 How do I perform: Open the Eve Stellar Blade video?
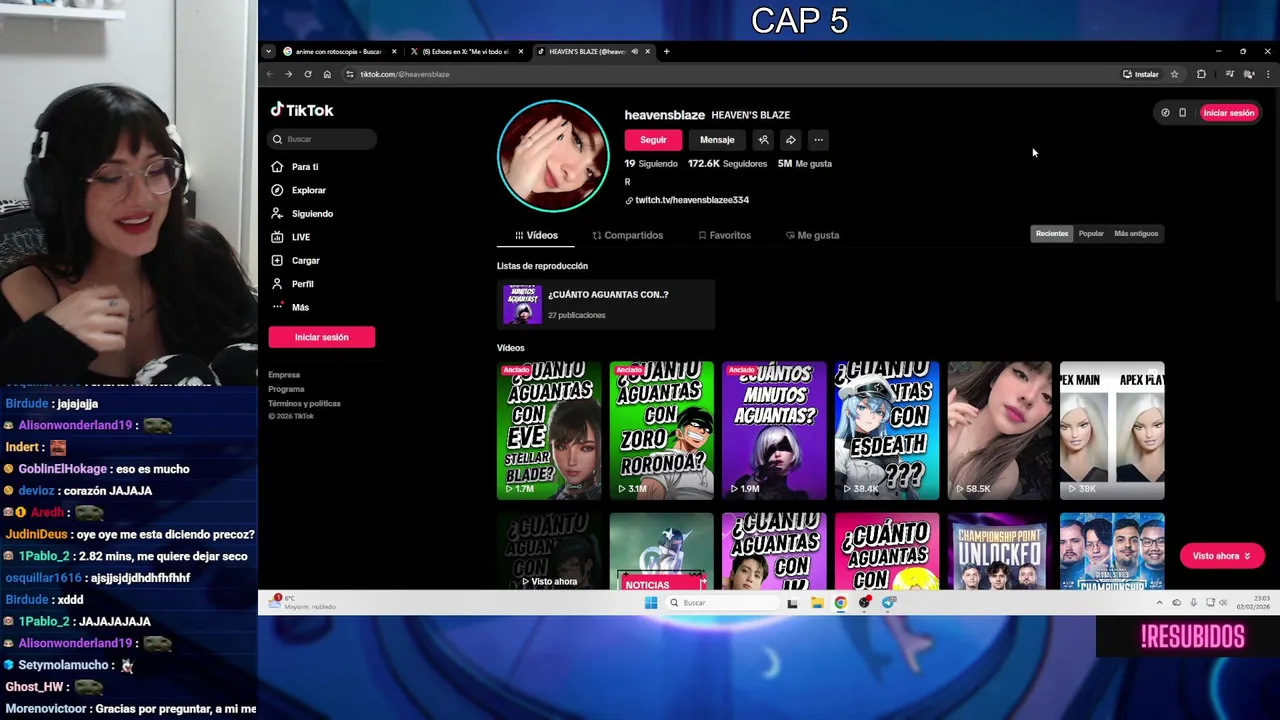[x=549, y=430]
